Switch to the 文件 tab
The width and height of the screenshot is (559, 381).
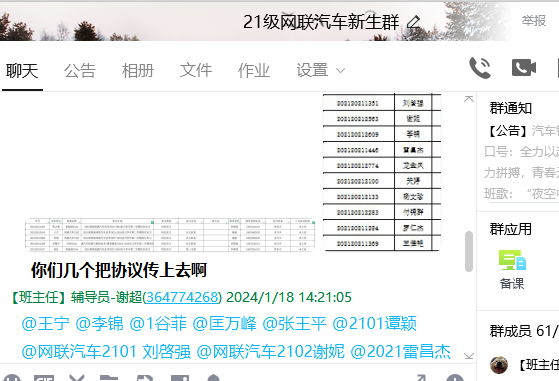pyautogui.click(x=196, y=70)
